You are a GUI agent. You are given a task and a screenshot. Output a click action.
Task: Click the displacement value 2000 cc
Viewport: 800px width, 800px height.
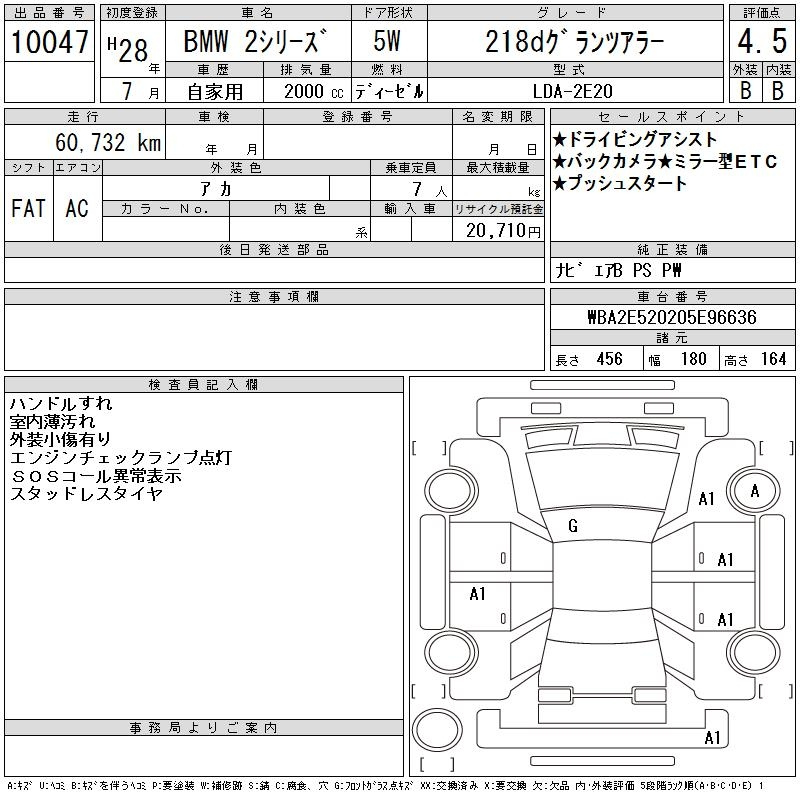pos(314,92)
